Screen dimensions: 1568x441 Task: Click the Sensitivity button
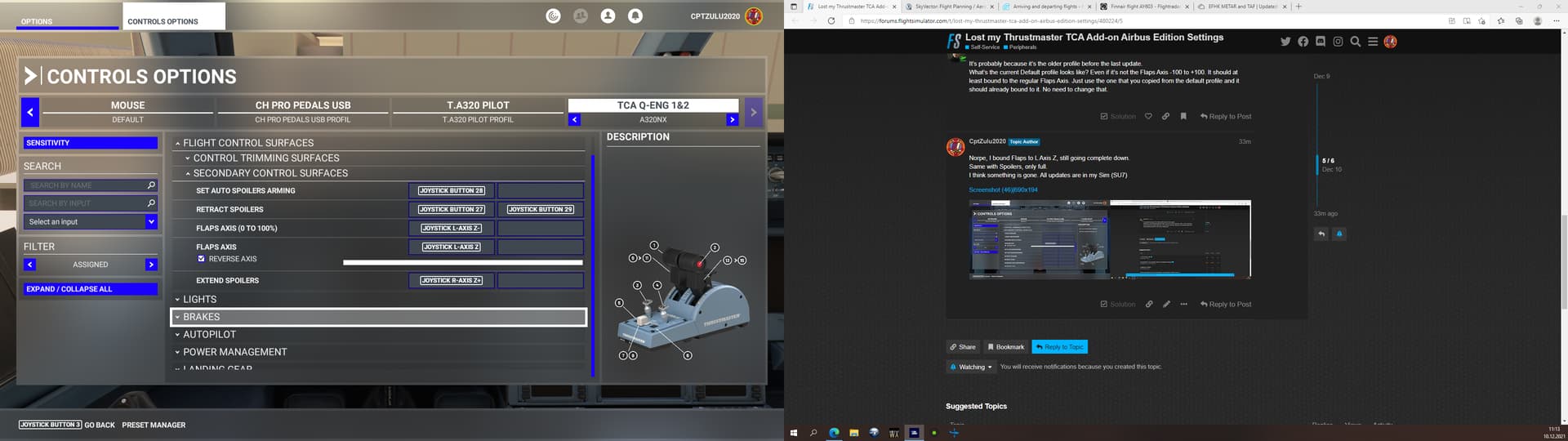pyautogui.click(x=90, y=143)
